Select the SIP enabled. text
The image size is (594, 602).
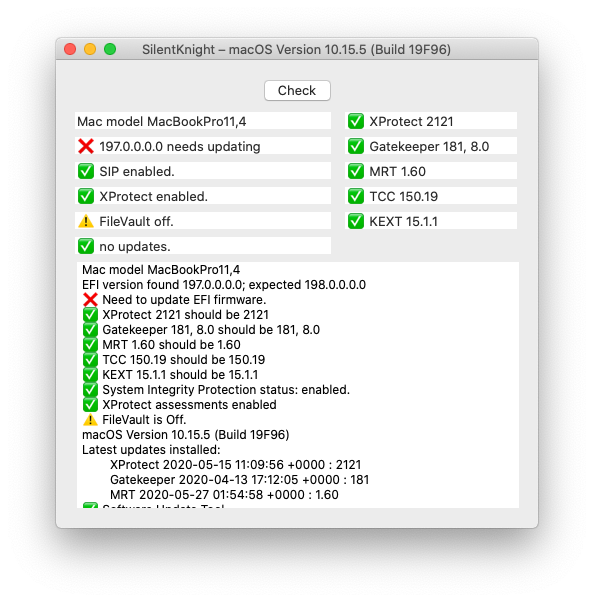(x=137, y=172)
